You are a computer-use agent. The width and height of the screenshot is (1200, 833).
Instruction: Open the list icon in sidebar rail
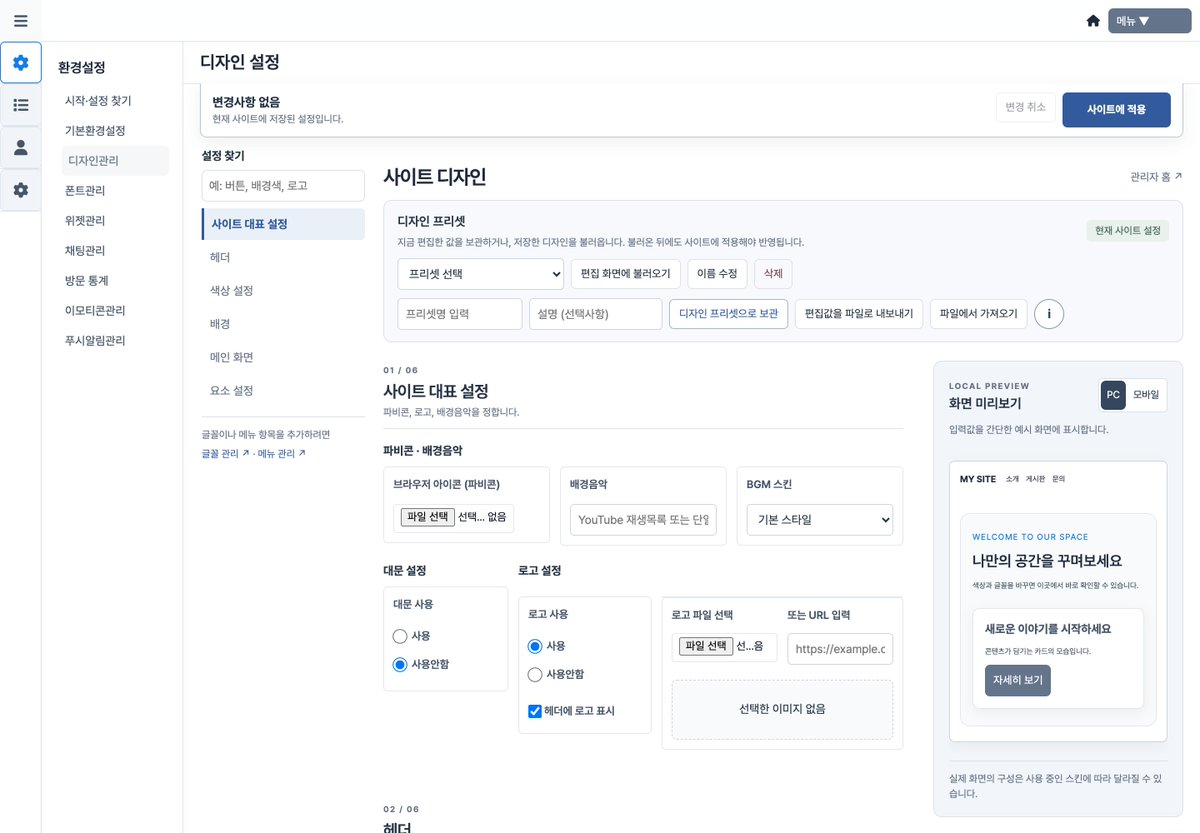(x=21, y=105)
